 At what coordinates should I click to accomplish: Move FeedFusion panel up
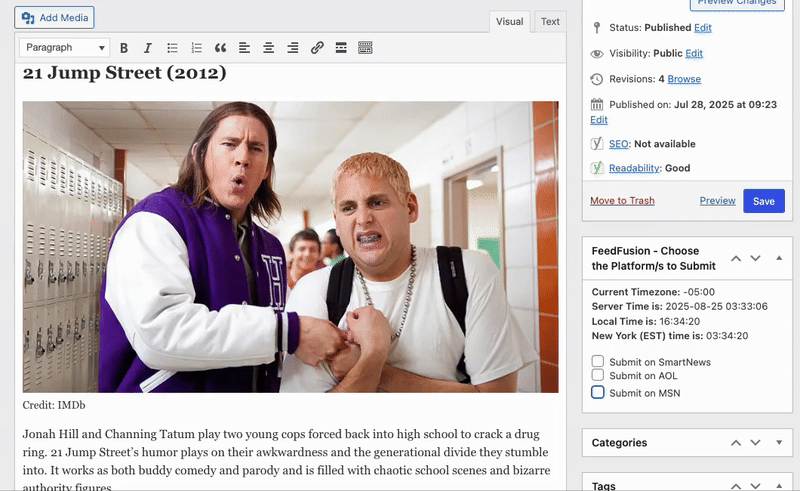pos(736,258)
